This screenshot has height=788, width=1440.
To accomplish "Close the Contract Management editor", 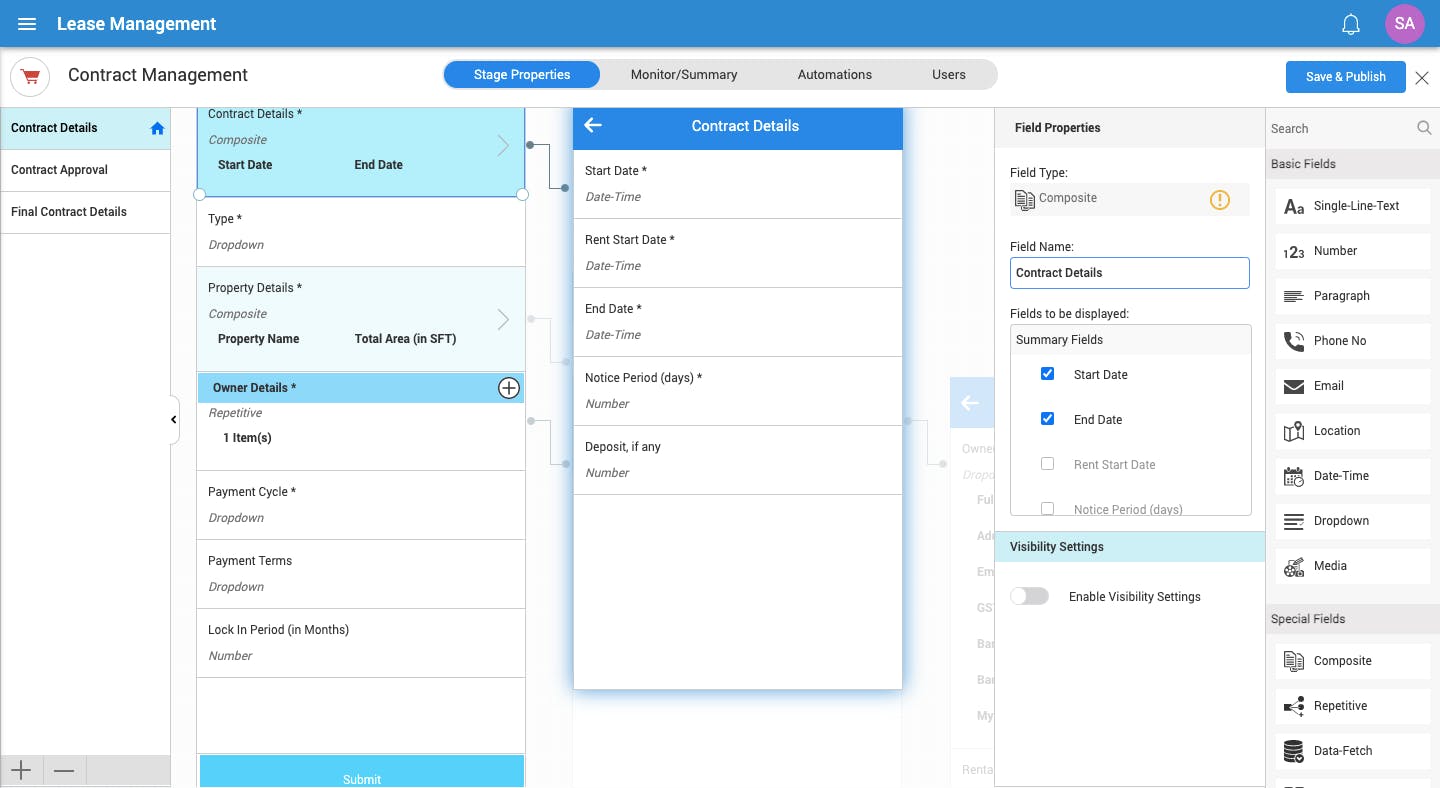I will 1422,77.
